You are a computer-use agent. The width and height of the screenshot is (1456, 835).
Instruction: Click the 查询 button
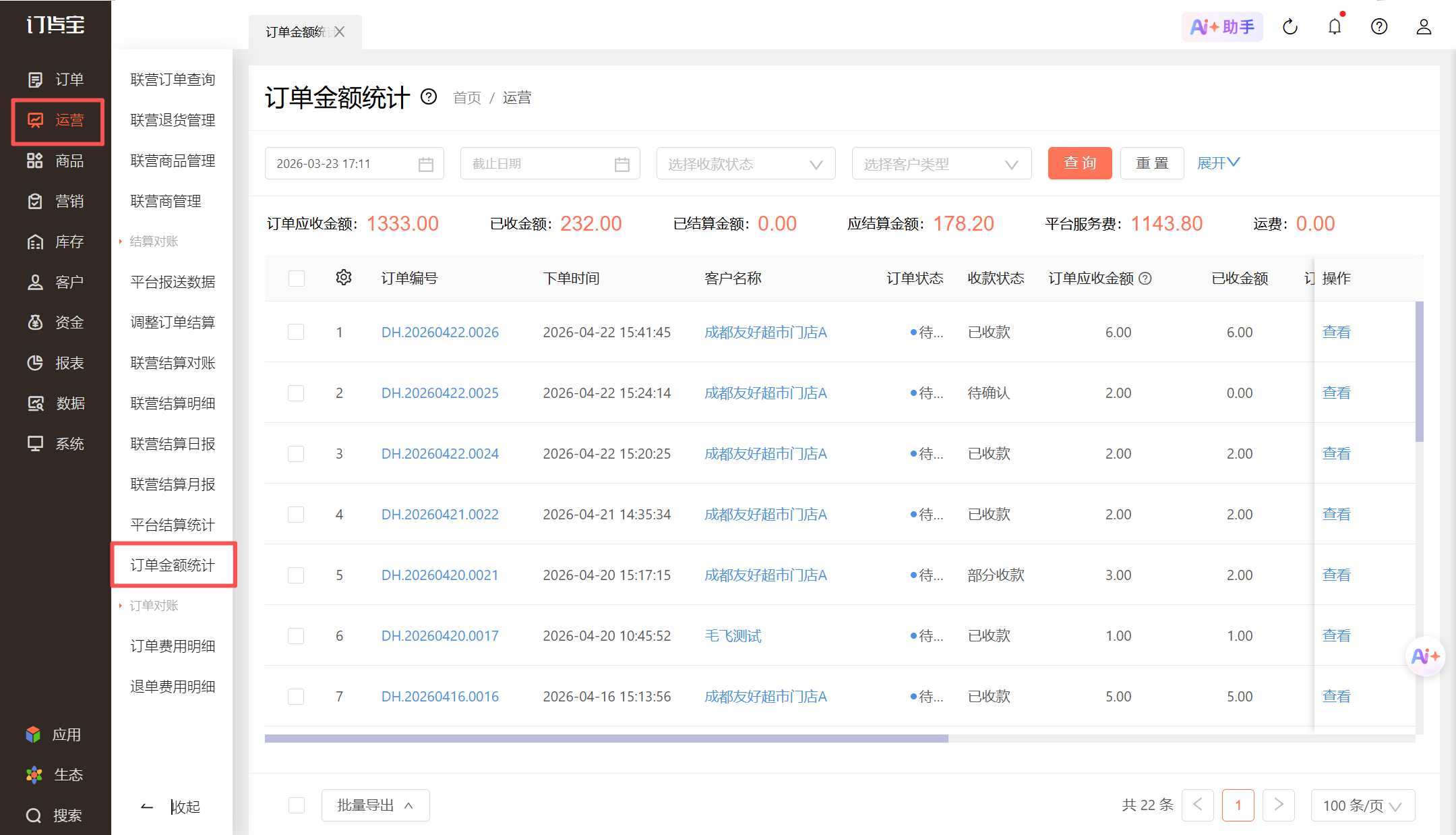pos(1080,163)
